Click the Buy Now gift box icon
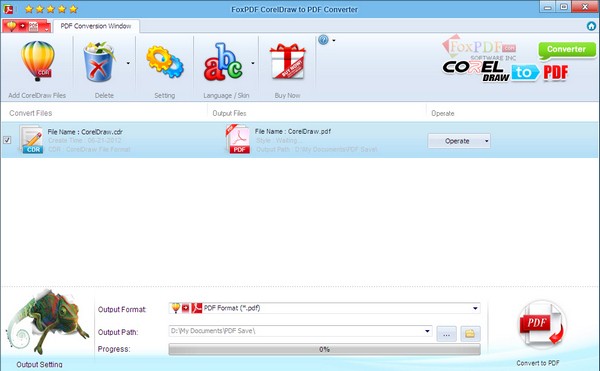The height and width of the screenshot is (371, 600). pyautogui.click(x=287, y=61)
